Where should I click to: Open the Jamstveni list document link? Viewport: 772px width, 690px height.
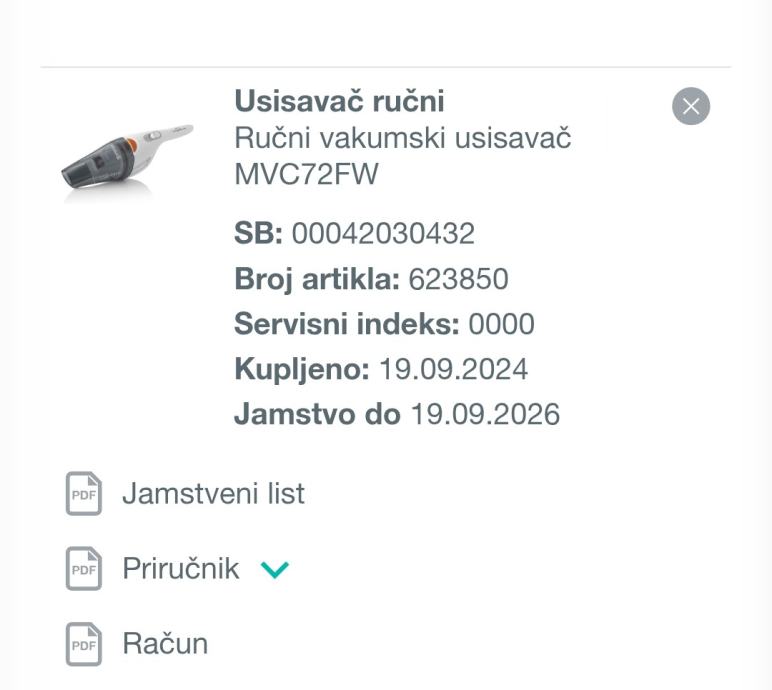click(x=213, y=494)
